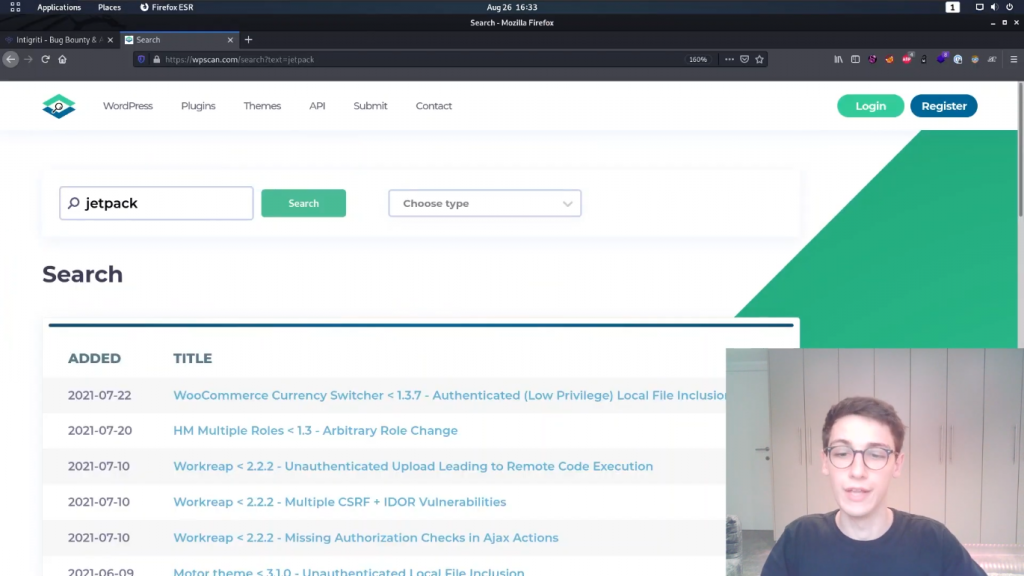
Task: Click the display icon in system tray
Action: click(x=979, y=7)
